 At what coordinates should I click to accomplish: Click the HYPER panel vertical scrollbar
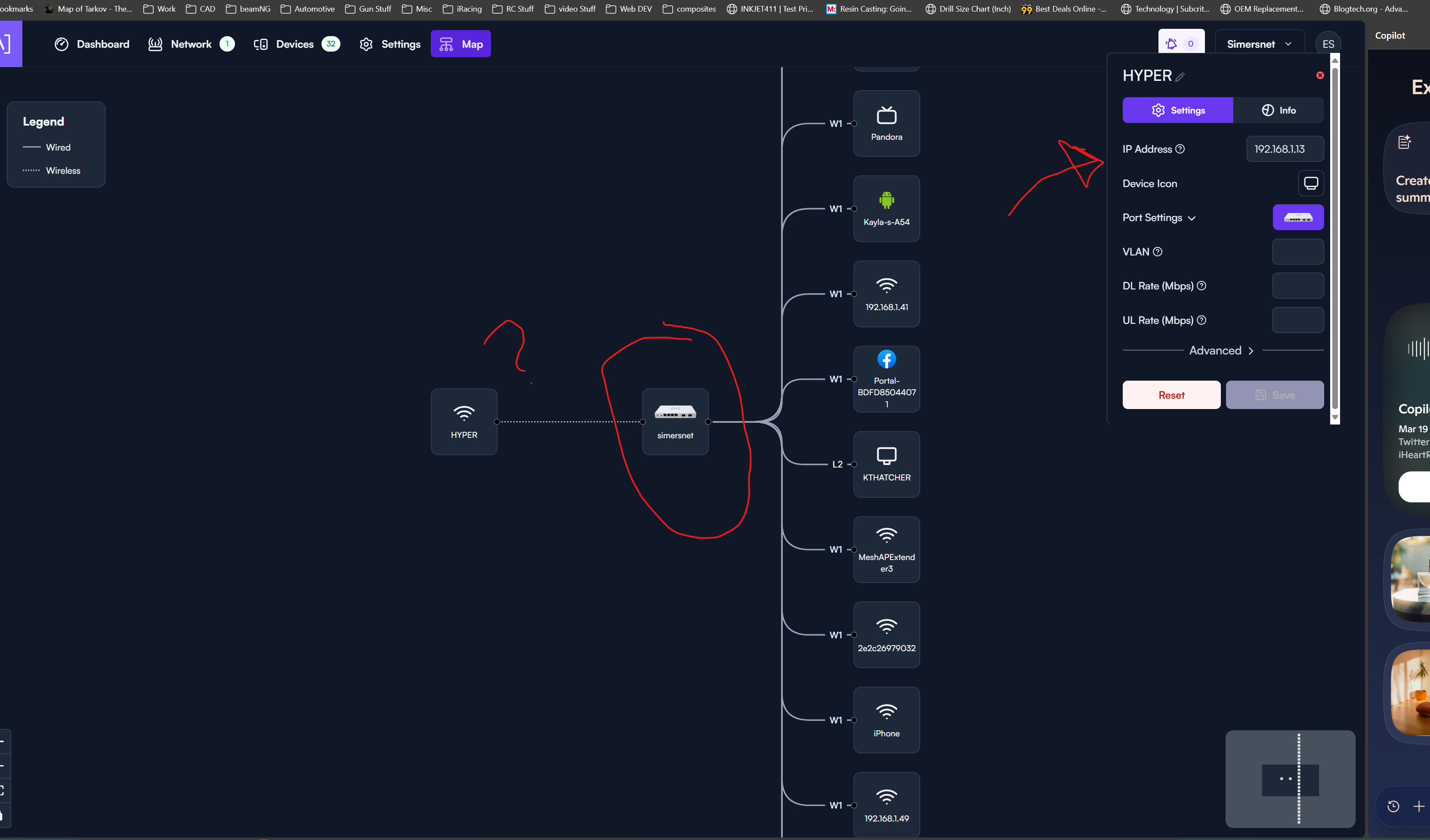pyautogui.click(x=1334, y=238)
